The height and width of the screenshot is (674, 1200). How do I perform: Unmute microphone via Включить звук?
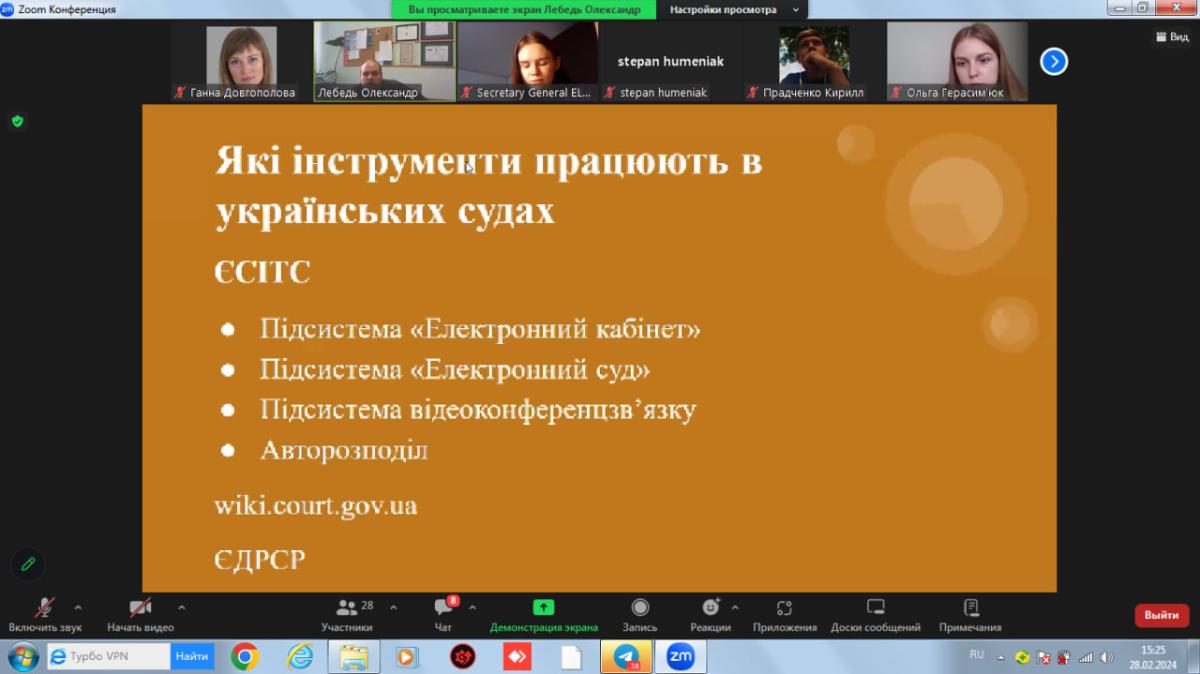pyautogui.click(x=45, y=614)
